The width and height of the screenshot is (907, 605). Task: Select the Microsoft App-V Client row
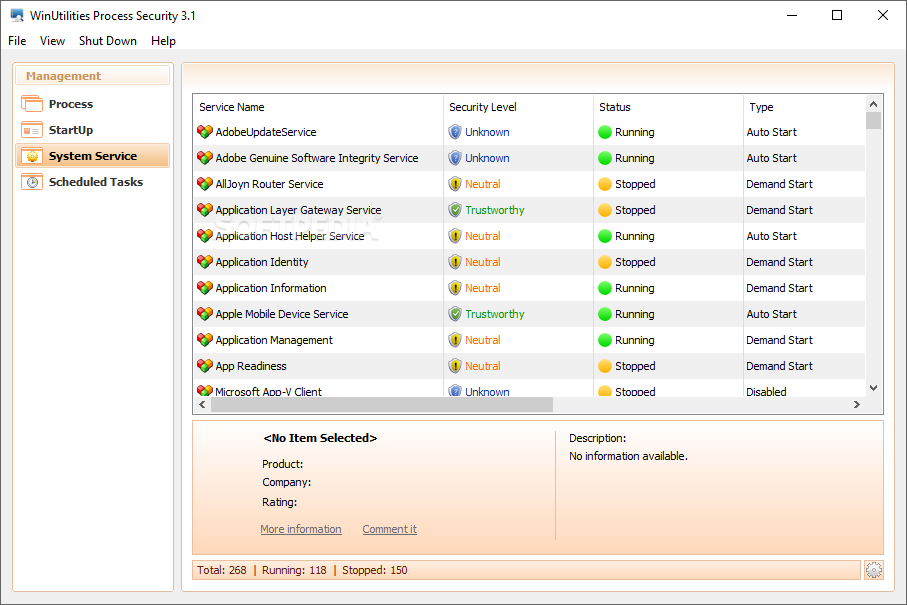click(529, 390)
